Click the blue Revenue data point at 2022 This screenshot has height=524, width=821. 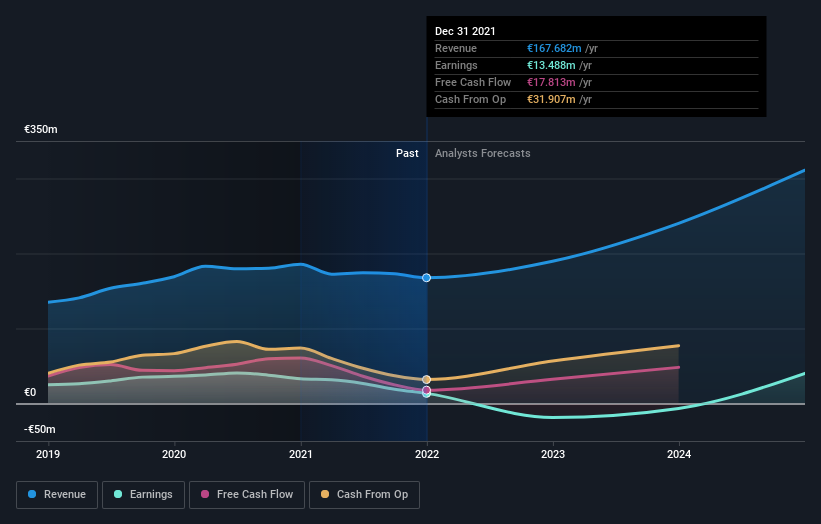[x=427, y=277]
